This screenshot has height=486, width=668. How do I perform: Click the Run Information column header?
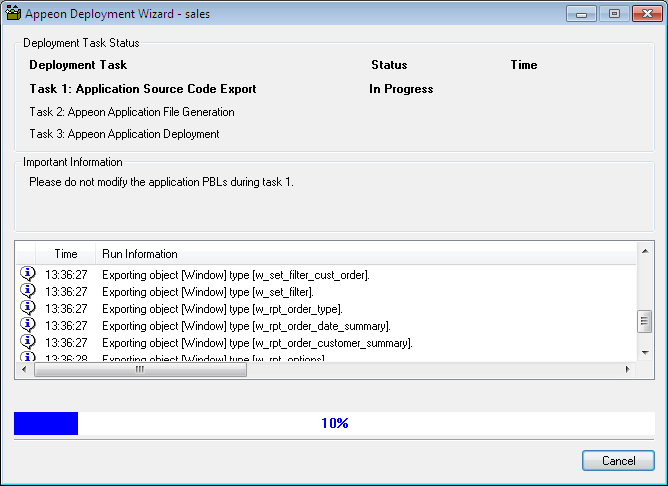tap(366, 254)
